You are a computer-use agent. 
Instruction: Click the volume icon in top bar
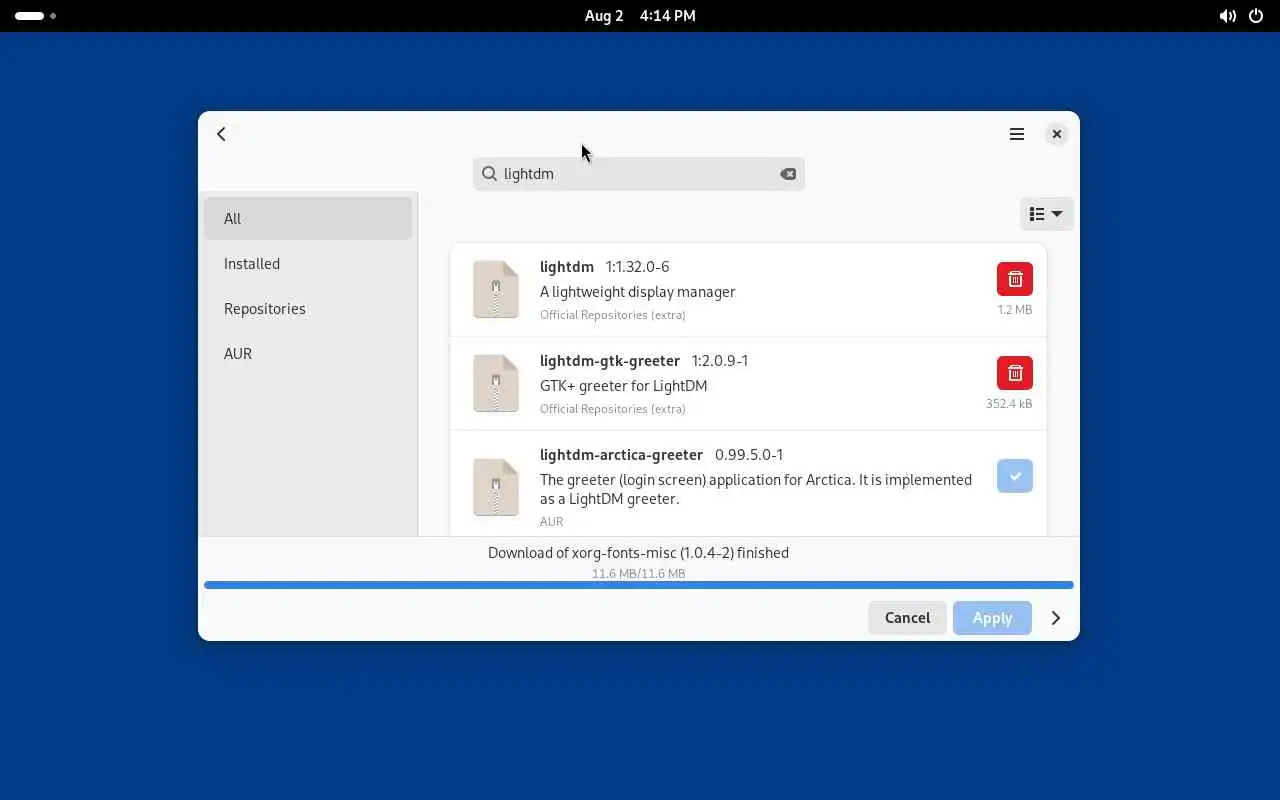coord(1227,16)
